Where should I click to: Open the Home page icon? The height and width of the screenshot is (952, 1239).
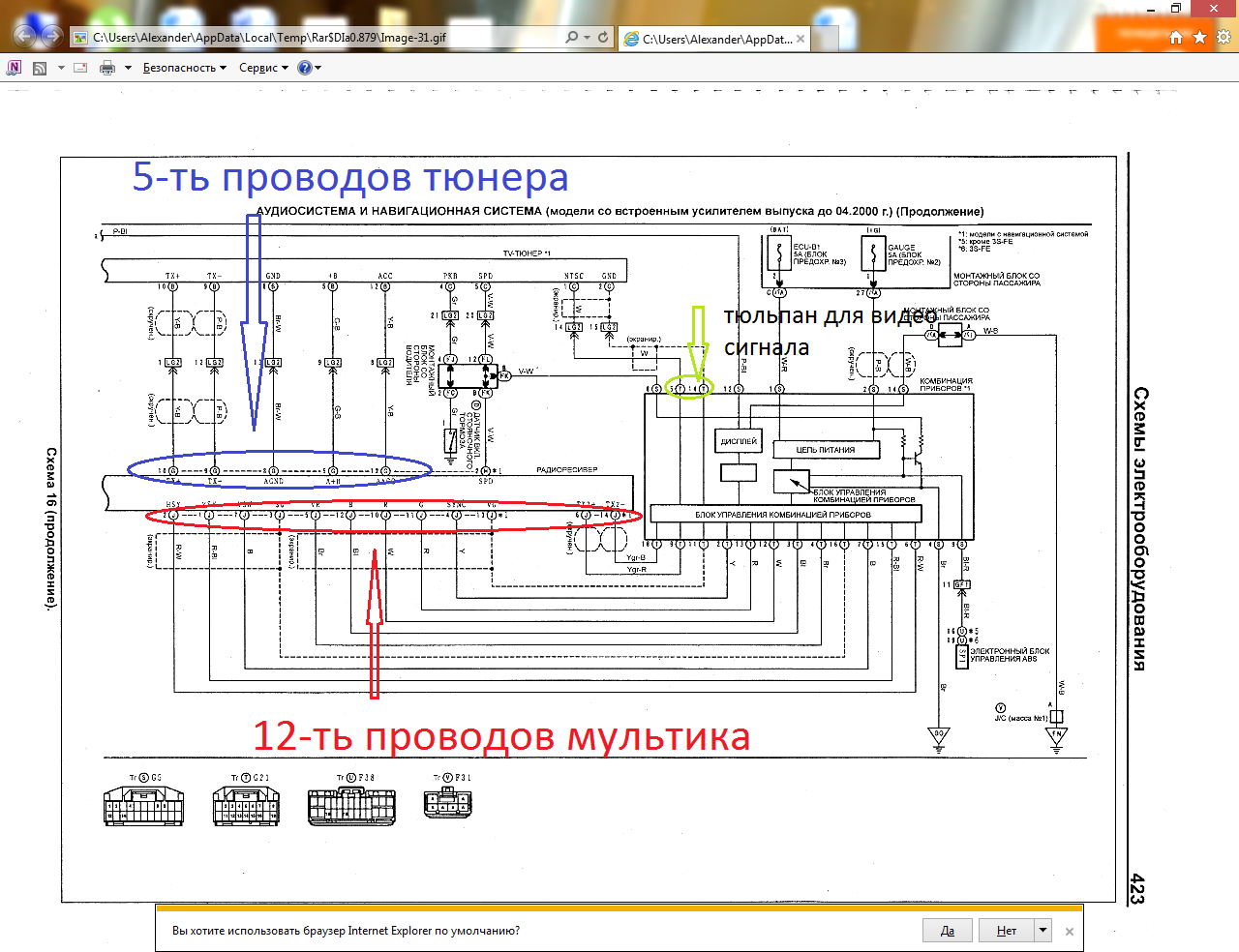tap(1176, 38)
